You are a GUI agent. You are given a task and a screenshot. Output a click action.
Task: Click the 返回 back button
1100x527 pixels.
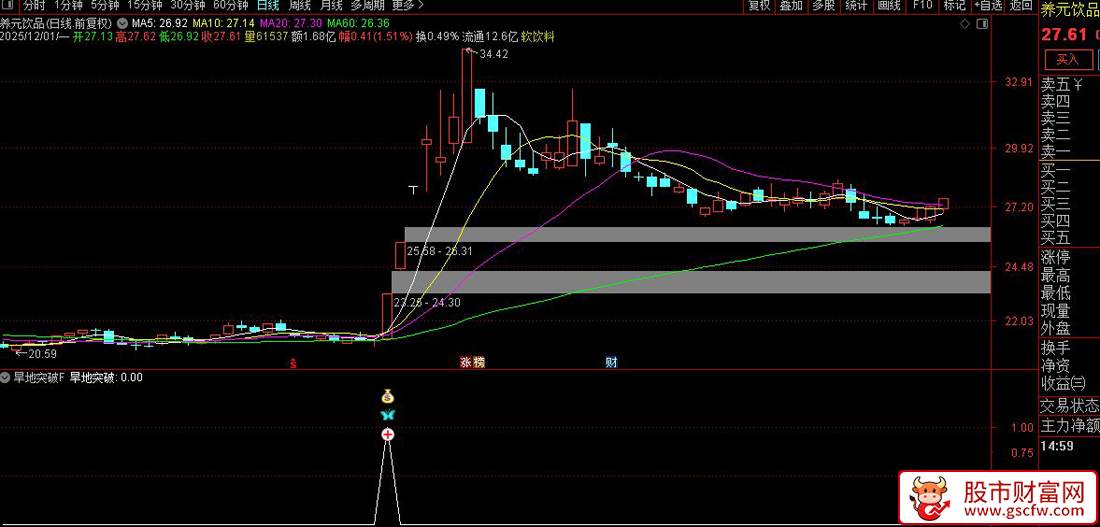point(1021,6)
